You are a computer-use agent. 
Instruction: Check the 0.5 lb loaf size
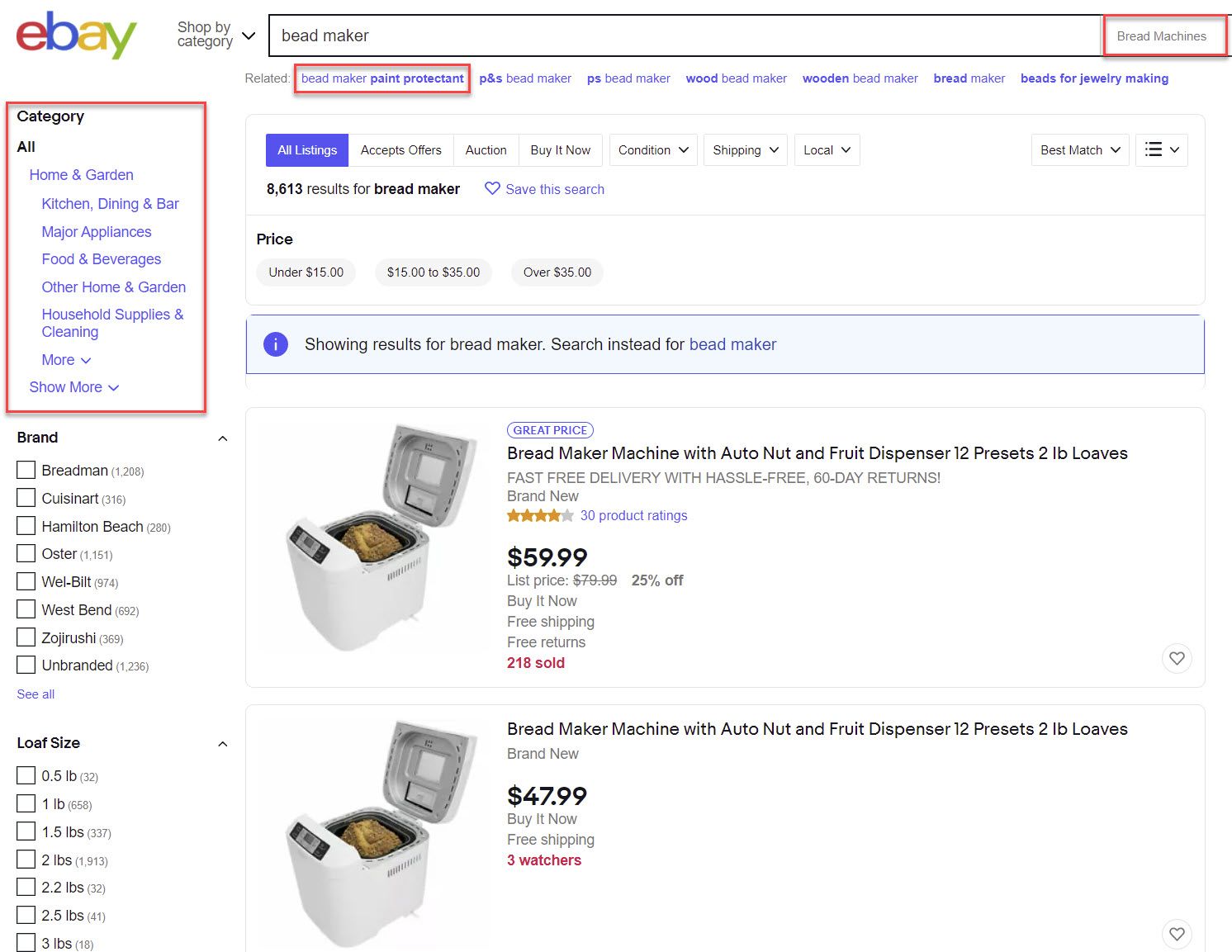click(x=26, y=775)
